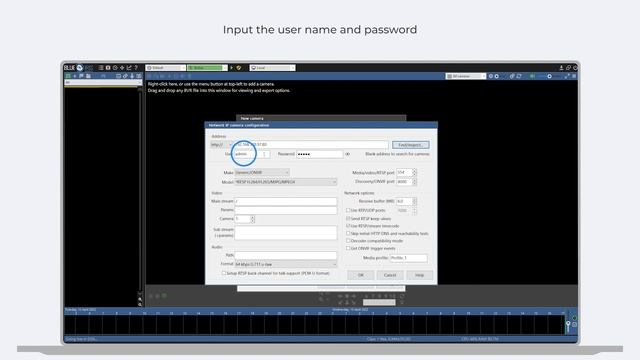Click the Params input field

pos(286,210)
